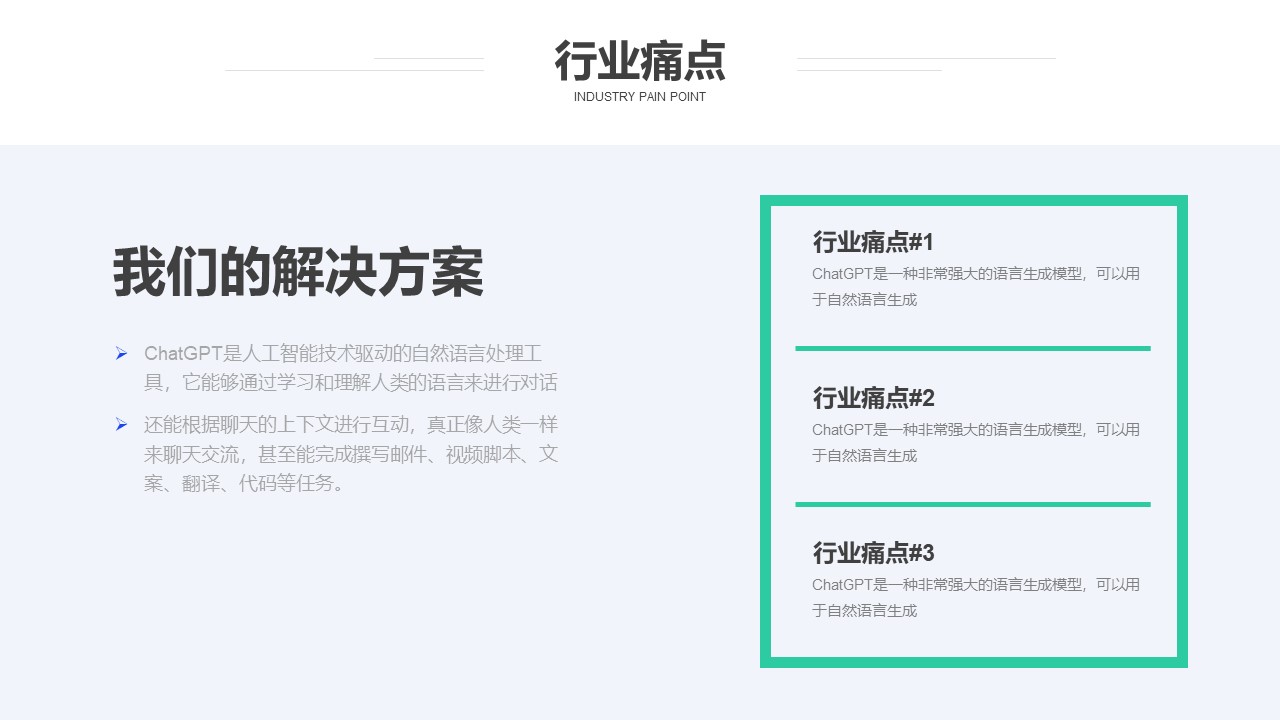Click the 行业痛点#2 heading

pos(873,398)
